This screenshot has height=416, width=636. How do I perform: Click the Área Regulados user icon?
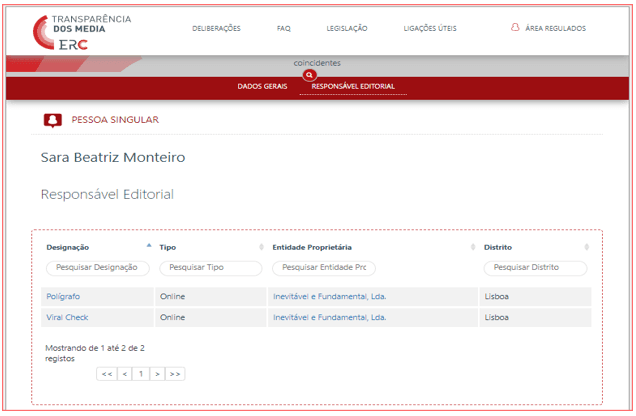515,28
